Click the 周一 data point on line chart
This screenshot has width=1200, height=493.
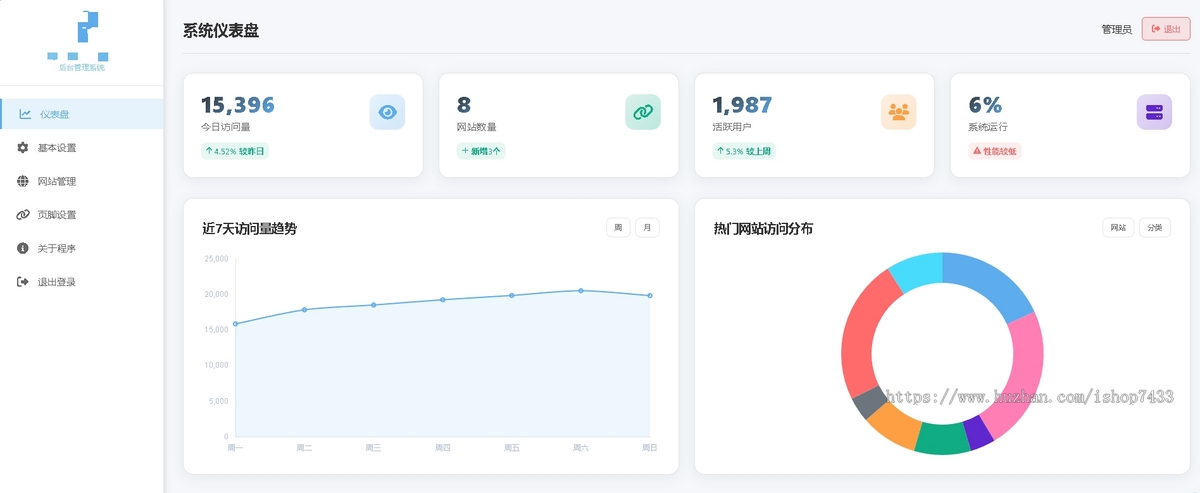(235, 324)
